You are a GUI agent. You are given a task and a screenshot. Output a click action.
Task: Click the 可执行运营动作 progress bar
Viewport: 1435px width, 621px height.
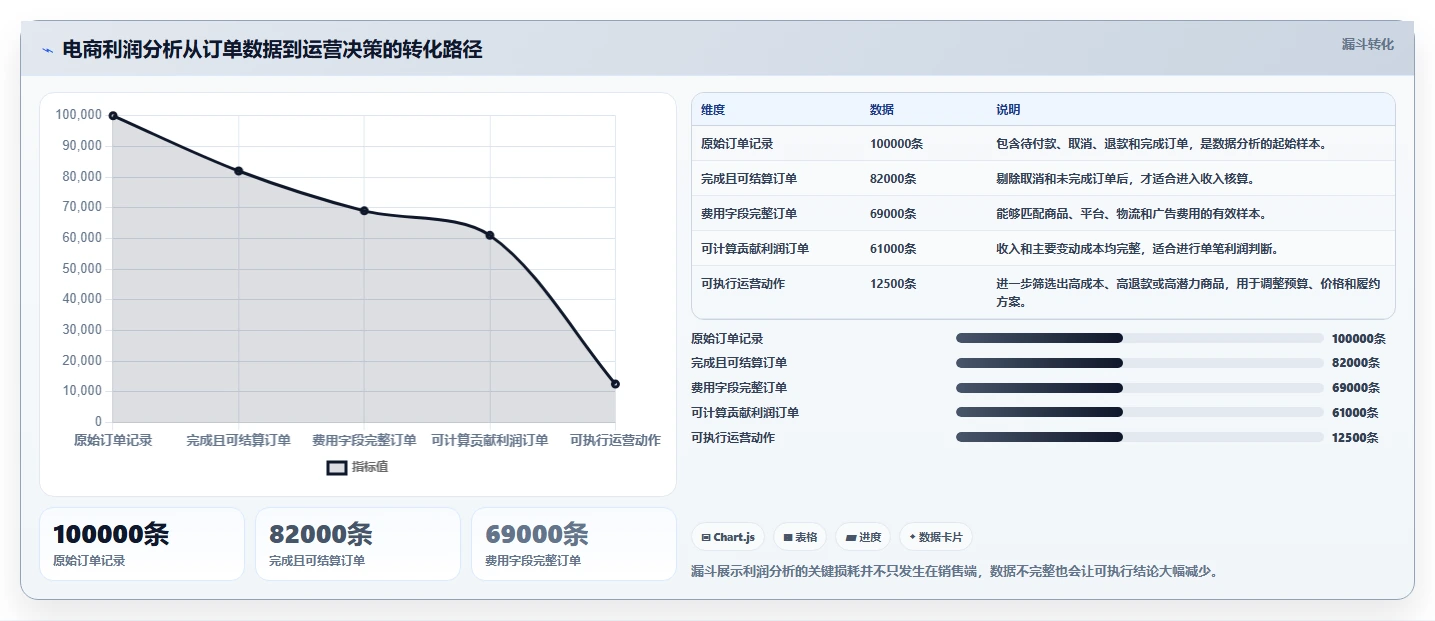coord(1140,437)
